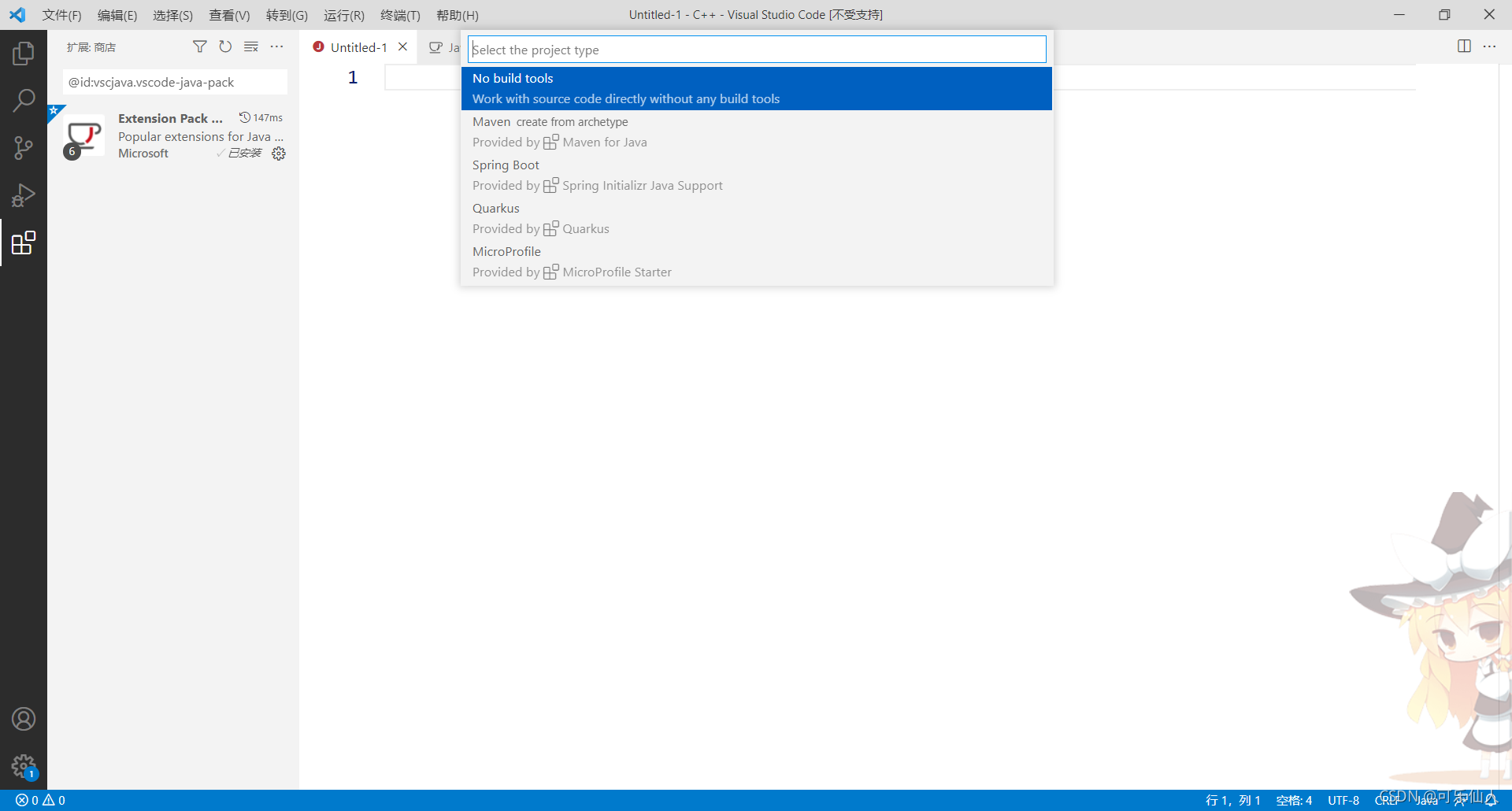
Task: Open the Explorer view in the activity bar
Action: [24, 54]
